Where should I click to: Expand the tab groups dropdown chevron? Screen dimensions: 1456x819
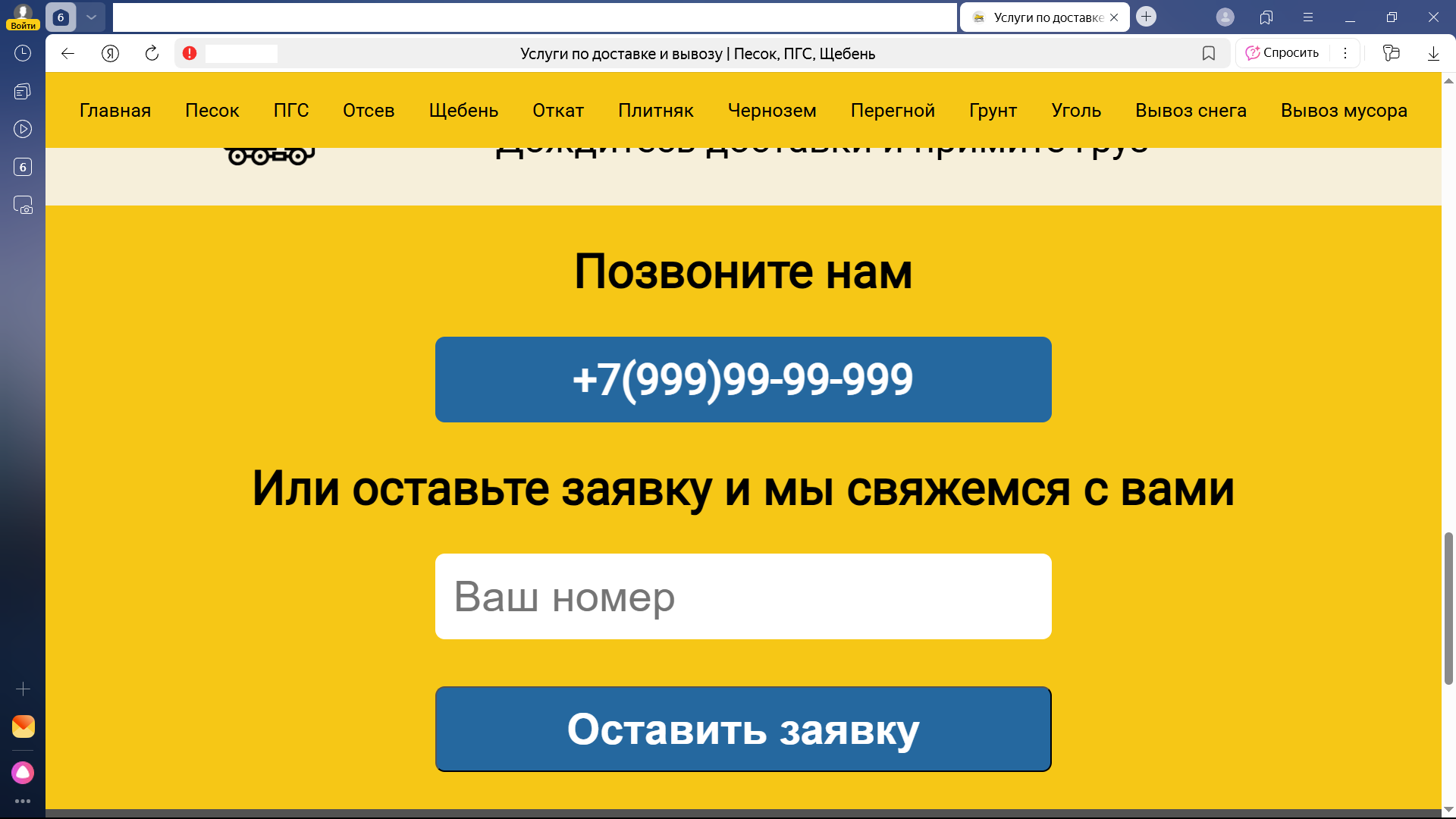pyautogui.click(x=91, y=17)
